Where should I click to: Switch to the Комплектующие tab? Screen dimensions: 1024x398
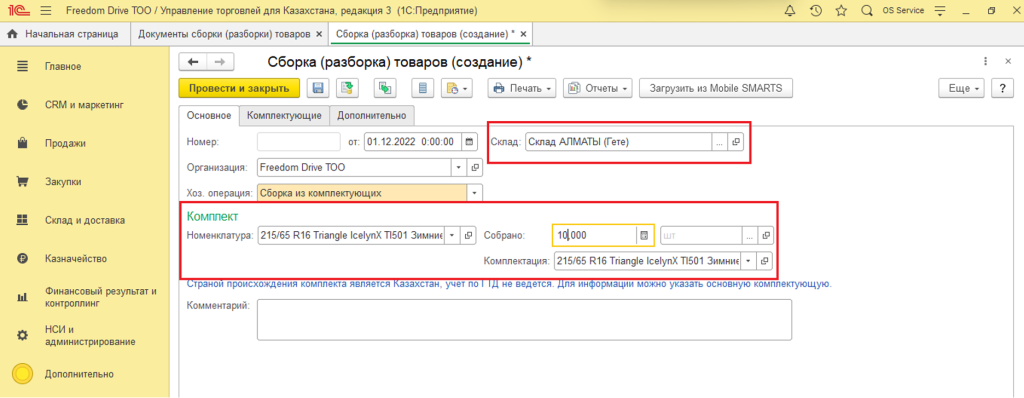click(284, 116)
